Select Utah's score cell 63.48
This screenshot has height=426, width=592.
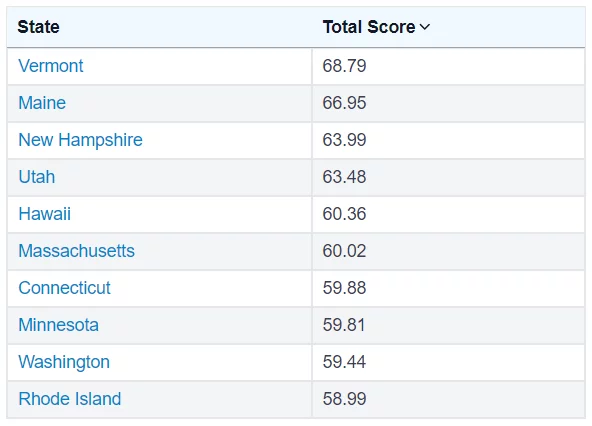click(x=449, y=177)
